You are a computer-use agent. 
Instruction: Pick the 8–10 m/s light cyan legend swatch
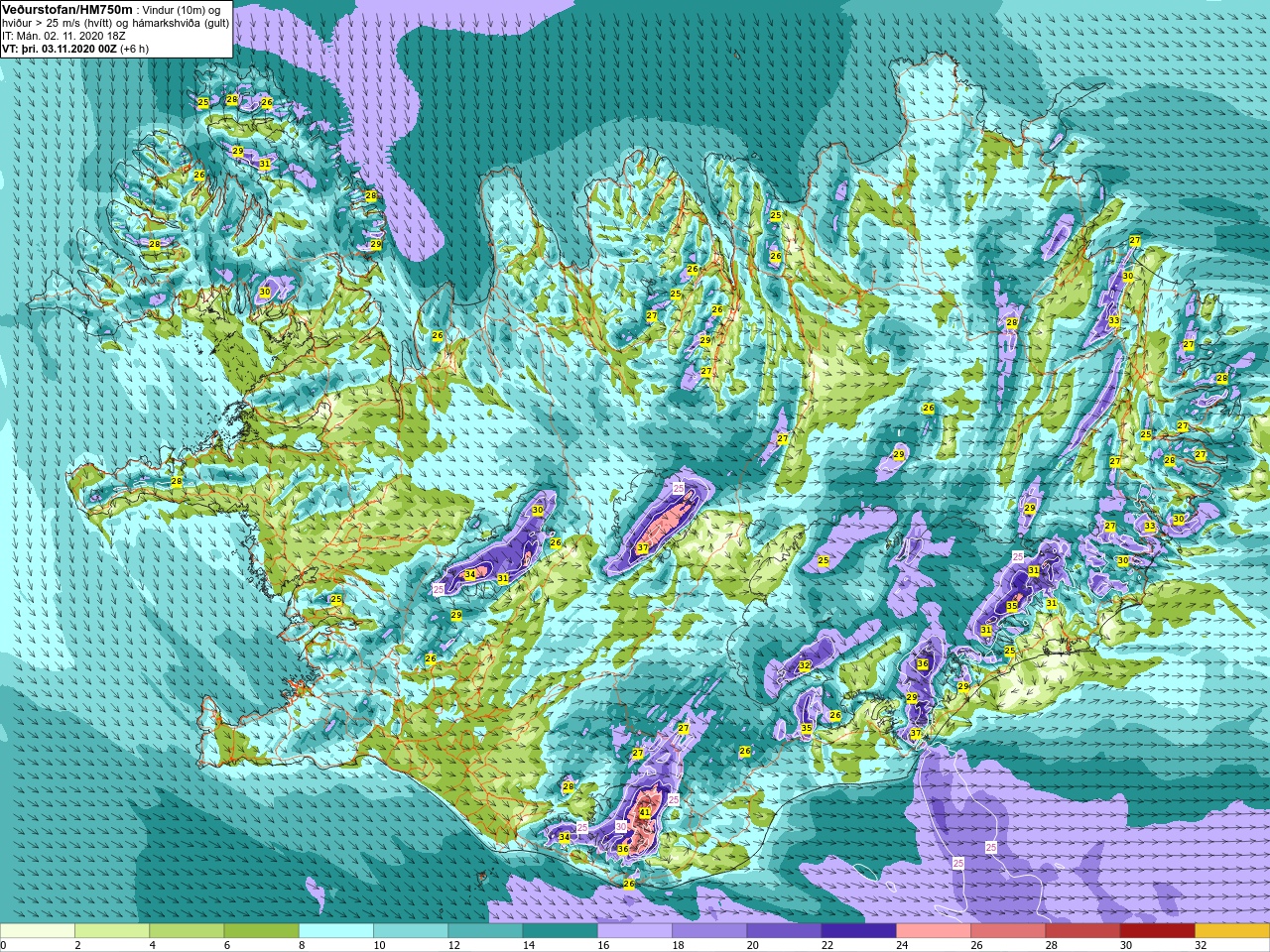tap(336, 931)
